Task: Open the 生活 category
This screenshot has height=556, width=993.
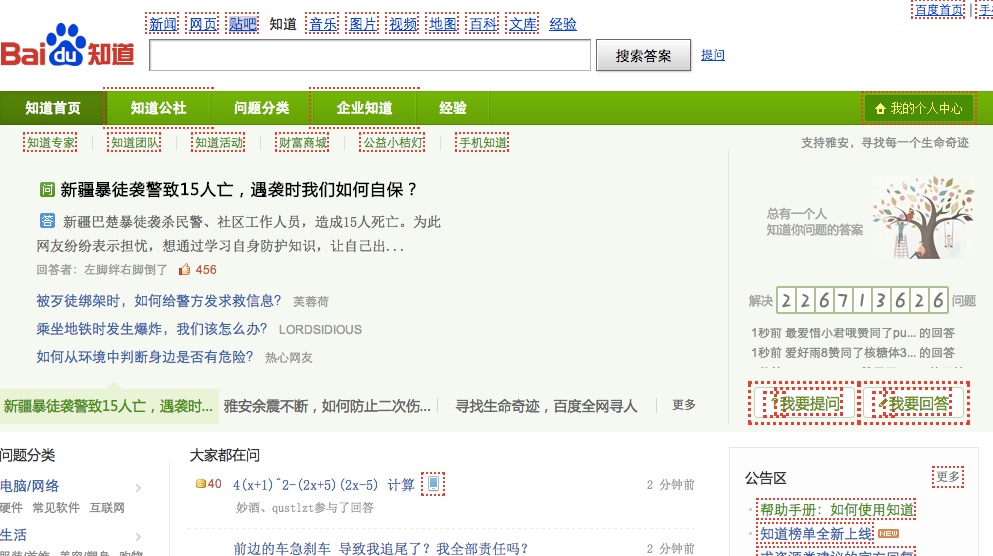Action: pos(13,535)
